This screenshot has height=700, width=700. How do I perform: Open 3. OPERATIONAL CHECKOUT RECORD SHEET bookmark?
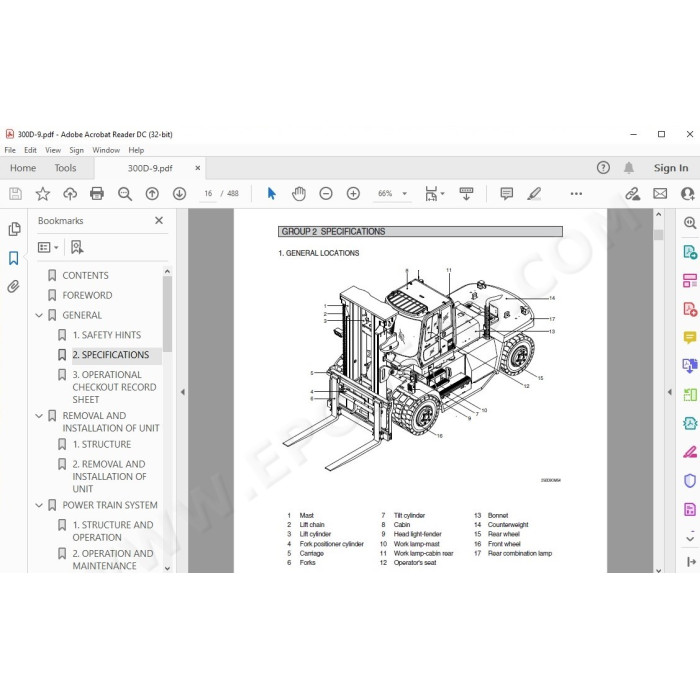click(x=114, y=387)
